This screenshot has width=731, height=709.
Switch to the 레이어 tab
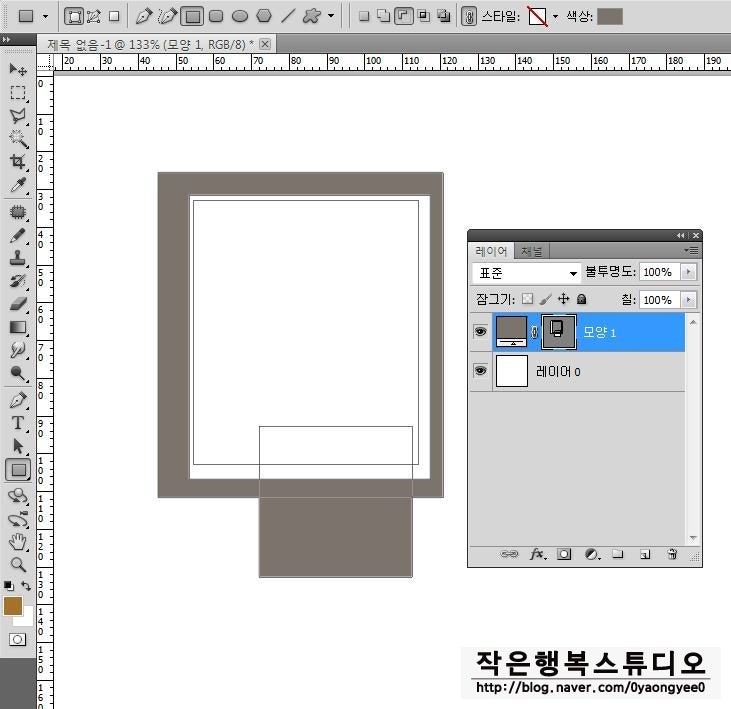pyautogui.click(x=491, y=251)
